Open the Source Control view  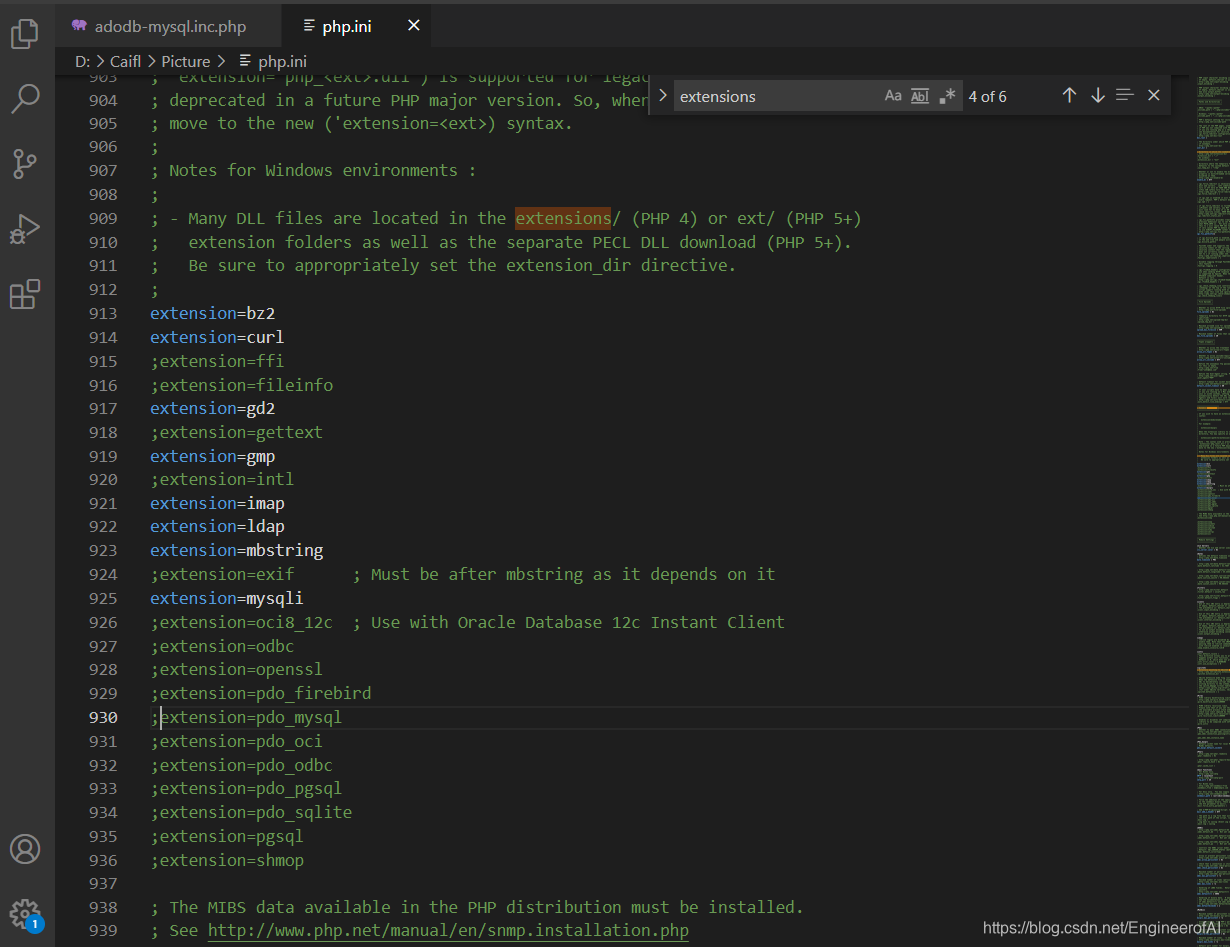(25, 164)
